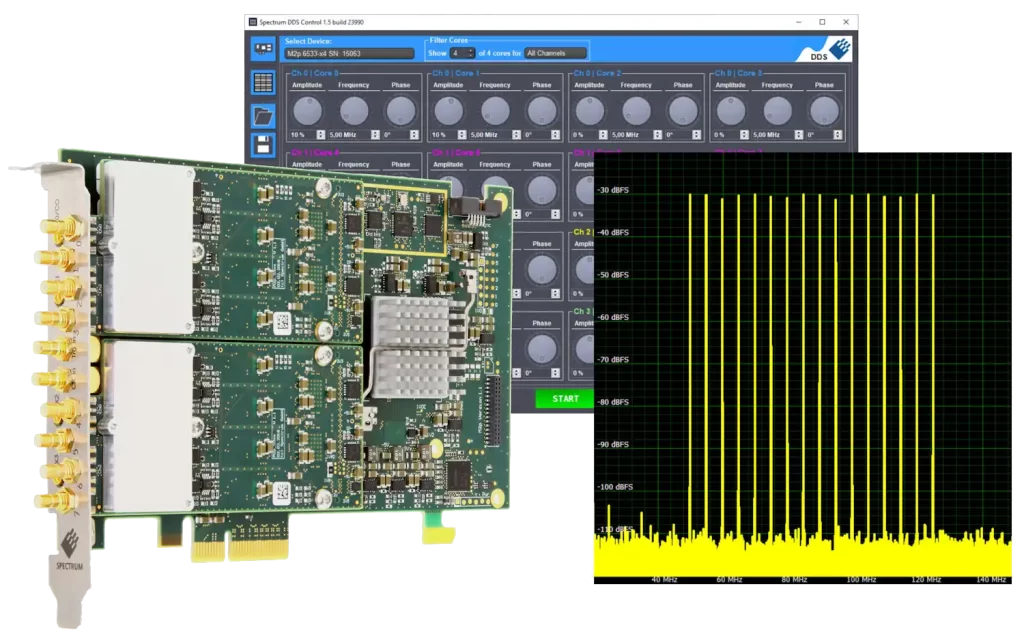Screen dimensions: 1024x636
Task: Click the open folder icon to load settings
Action: tap(263, 114)
